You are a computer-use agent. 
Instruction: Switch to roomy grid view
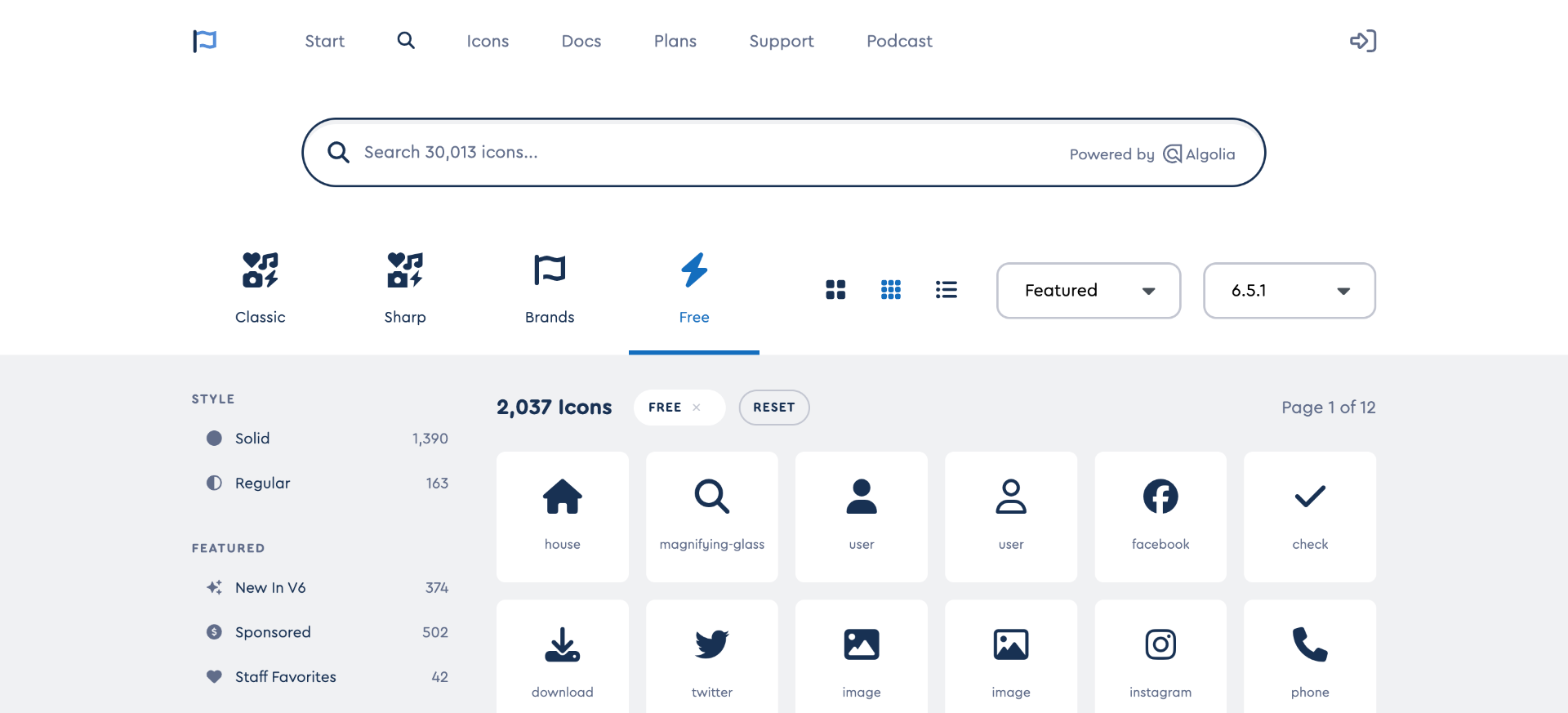click(835, 290)
